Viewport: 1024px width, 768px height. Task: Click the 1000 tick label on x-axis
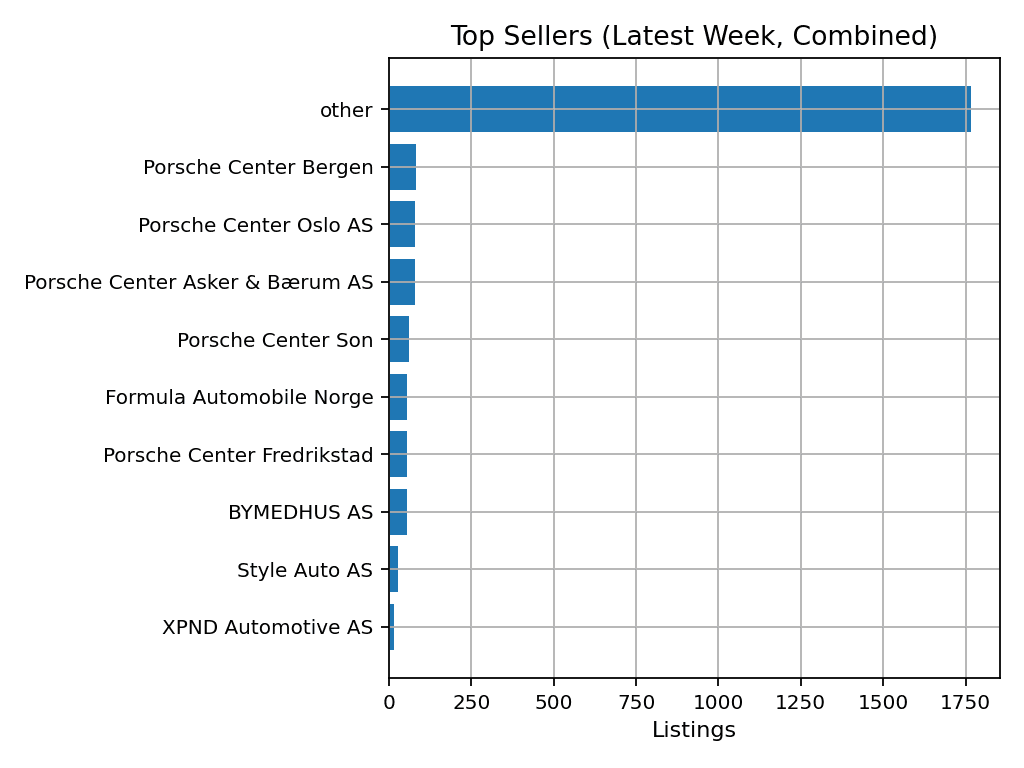(718, 702)
